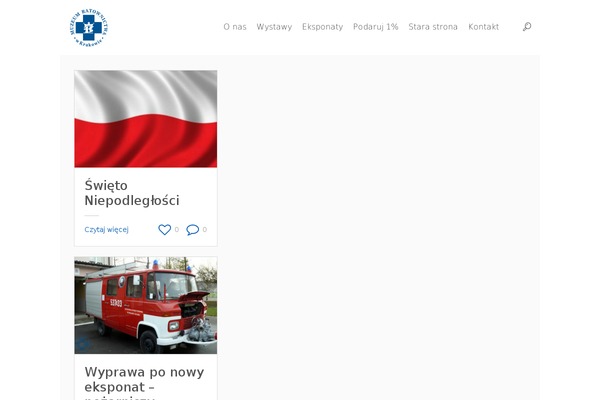The width and height of the screenshot is (600, 400).
Task: Click the Muzeum Ratownictwa logo
Action: 89,28
